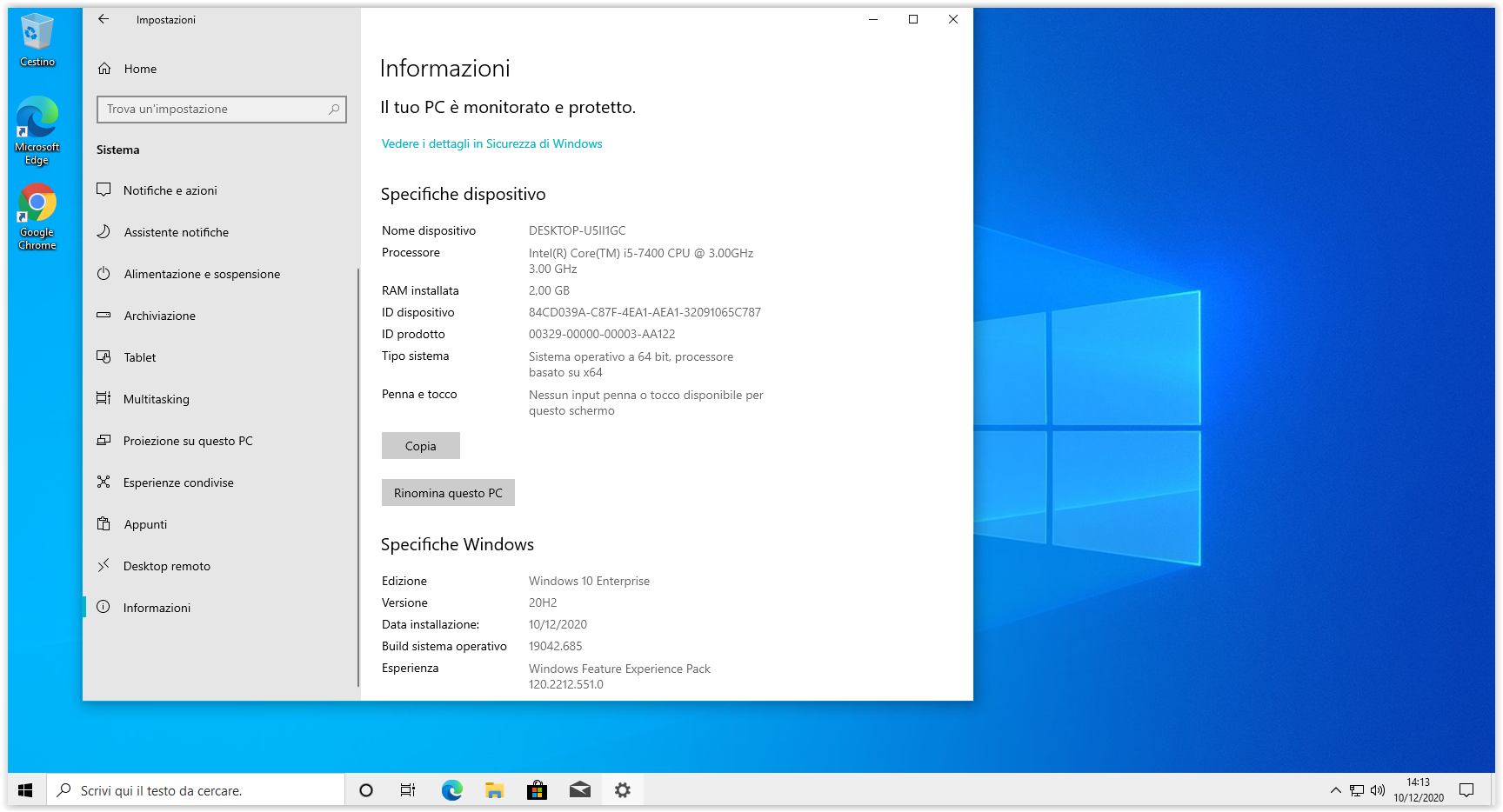
Task: Select the version value 20H2
Action: pyautogui.click(x=543, y=602)
